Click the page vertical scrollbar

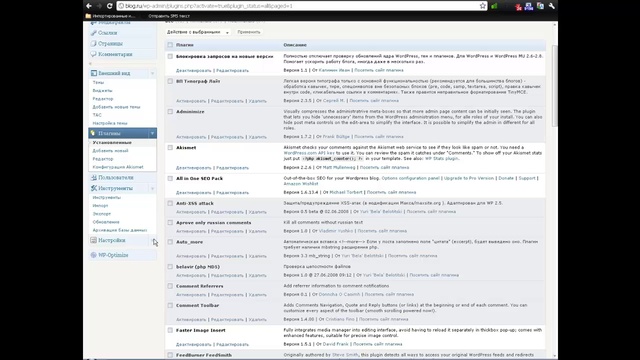pos(554,86)
